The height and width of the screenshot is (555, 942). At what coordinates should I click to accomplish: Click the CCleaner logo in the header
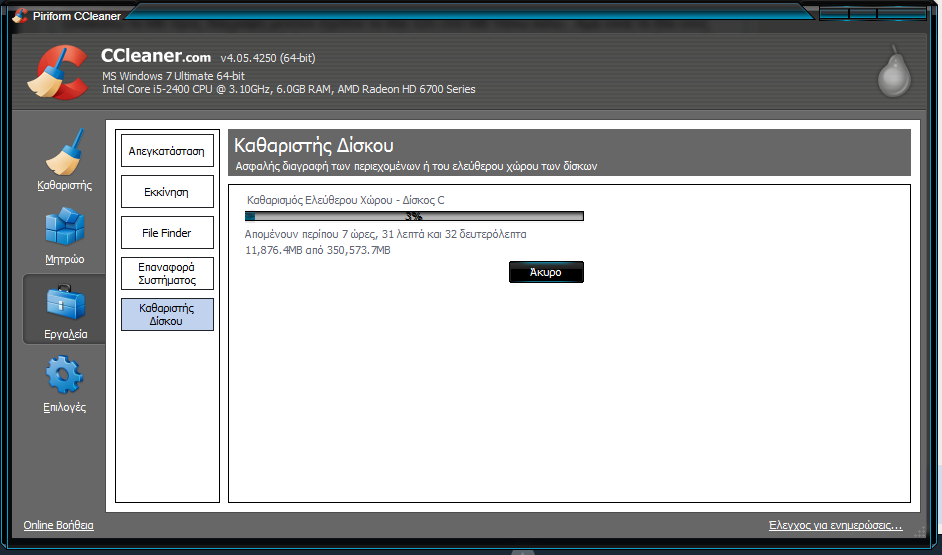(x=58, y=71)
